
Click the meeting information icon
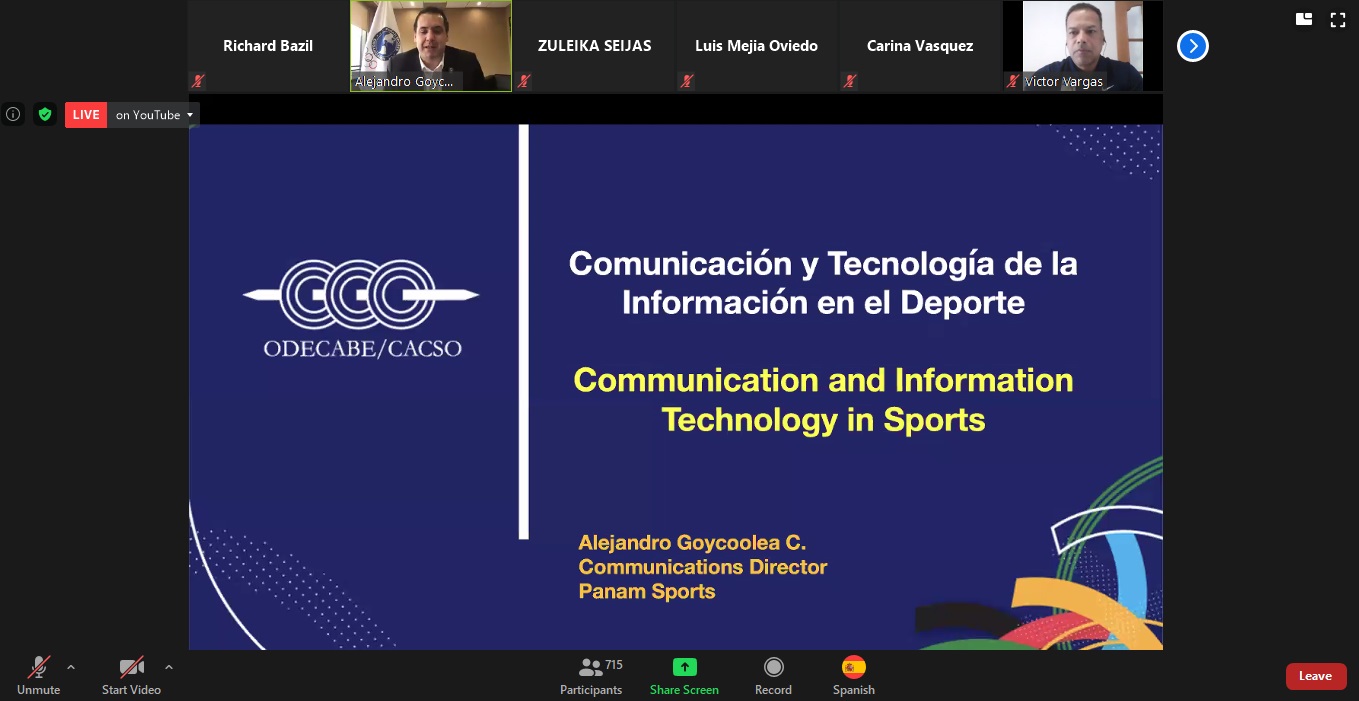(x=12, y=114)
